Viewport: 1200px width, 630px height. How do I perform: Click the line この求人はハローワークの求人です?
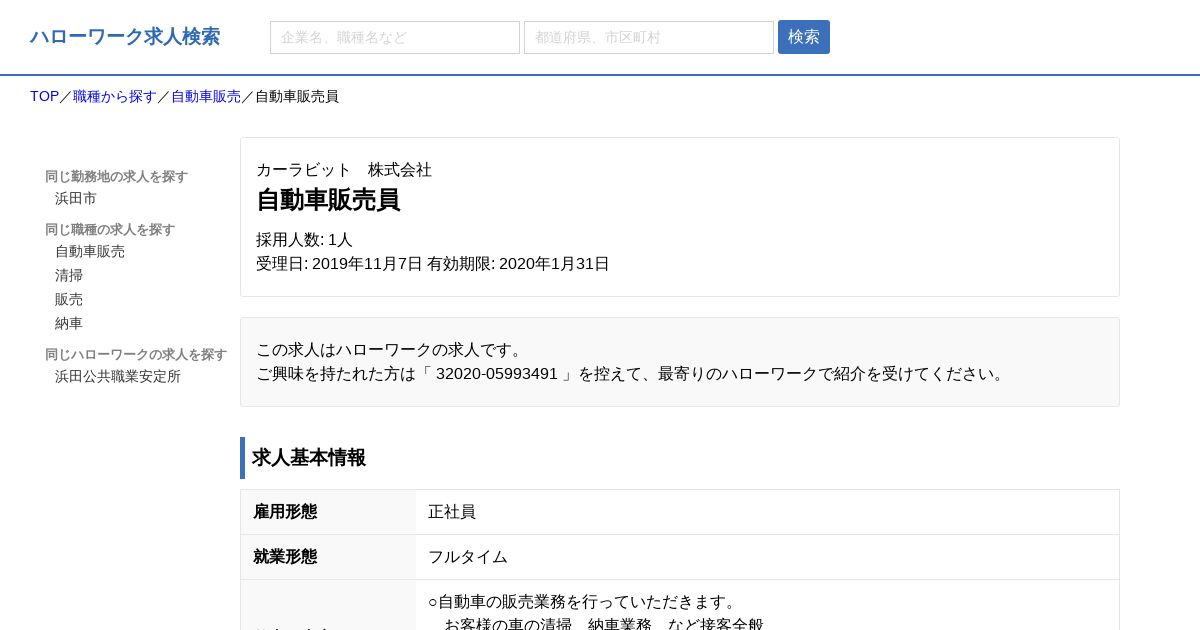(392, 349)
